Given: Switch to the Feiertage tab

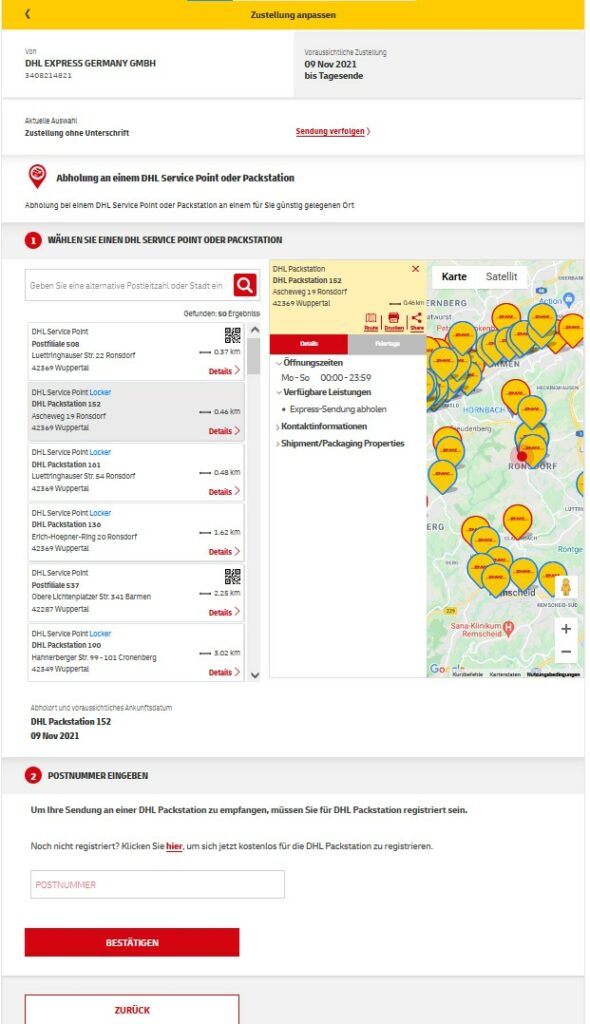Looking at the screenshot, I should click(x=387, y=344).
